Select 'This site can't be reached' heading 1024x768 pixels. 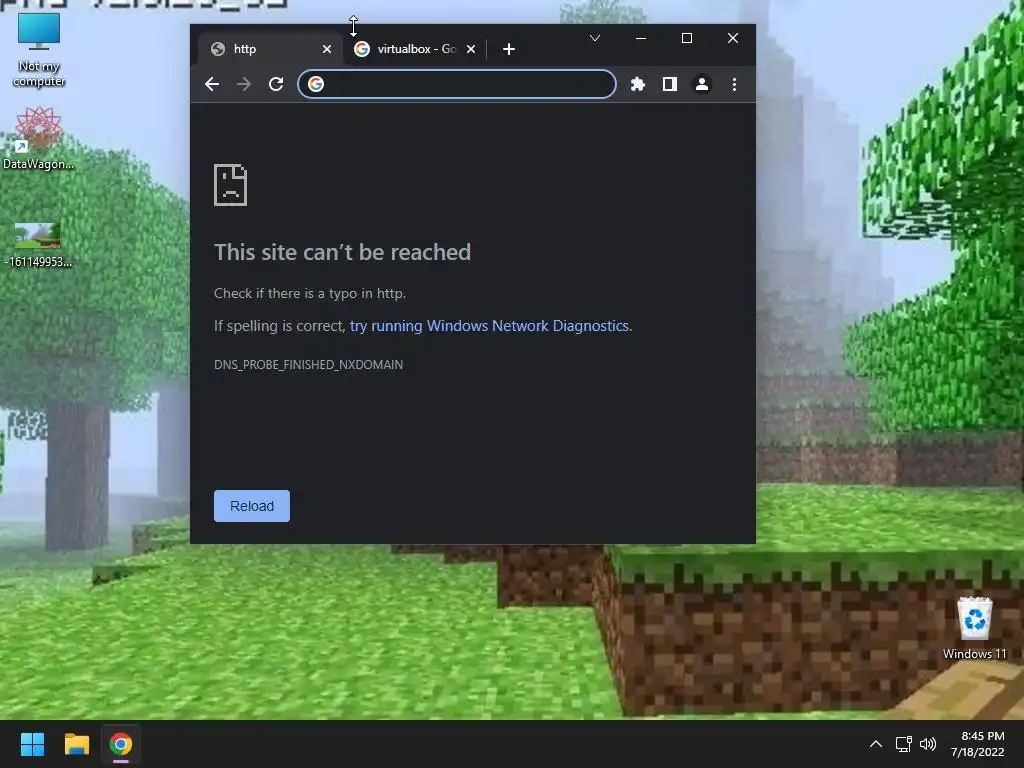tap(342, 252)
